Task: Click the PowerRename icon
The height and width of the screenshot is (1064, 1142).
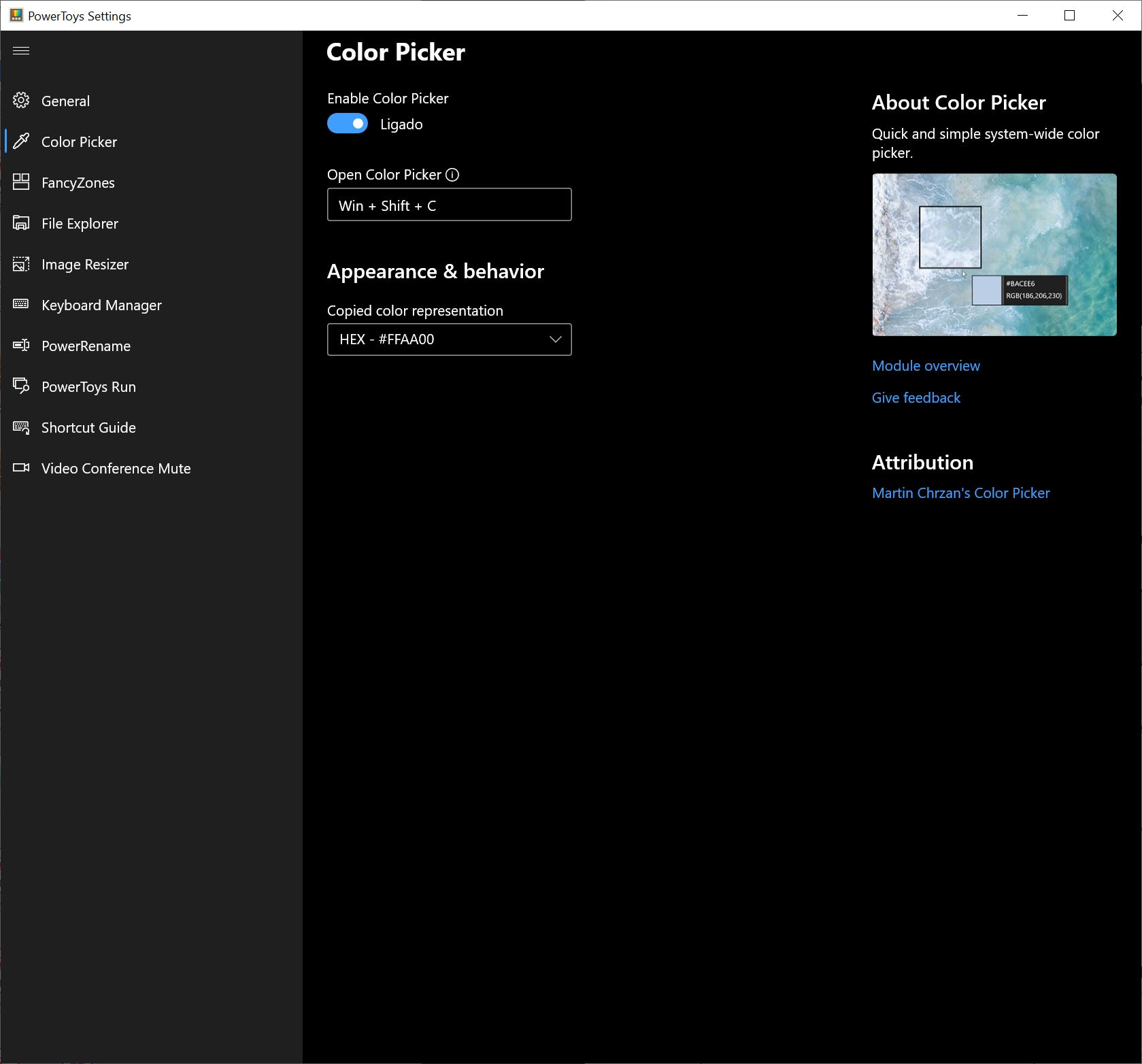Action: pyautogui.click(x=21, y=346)
